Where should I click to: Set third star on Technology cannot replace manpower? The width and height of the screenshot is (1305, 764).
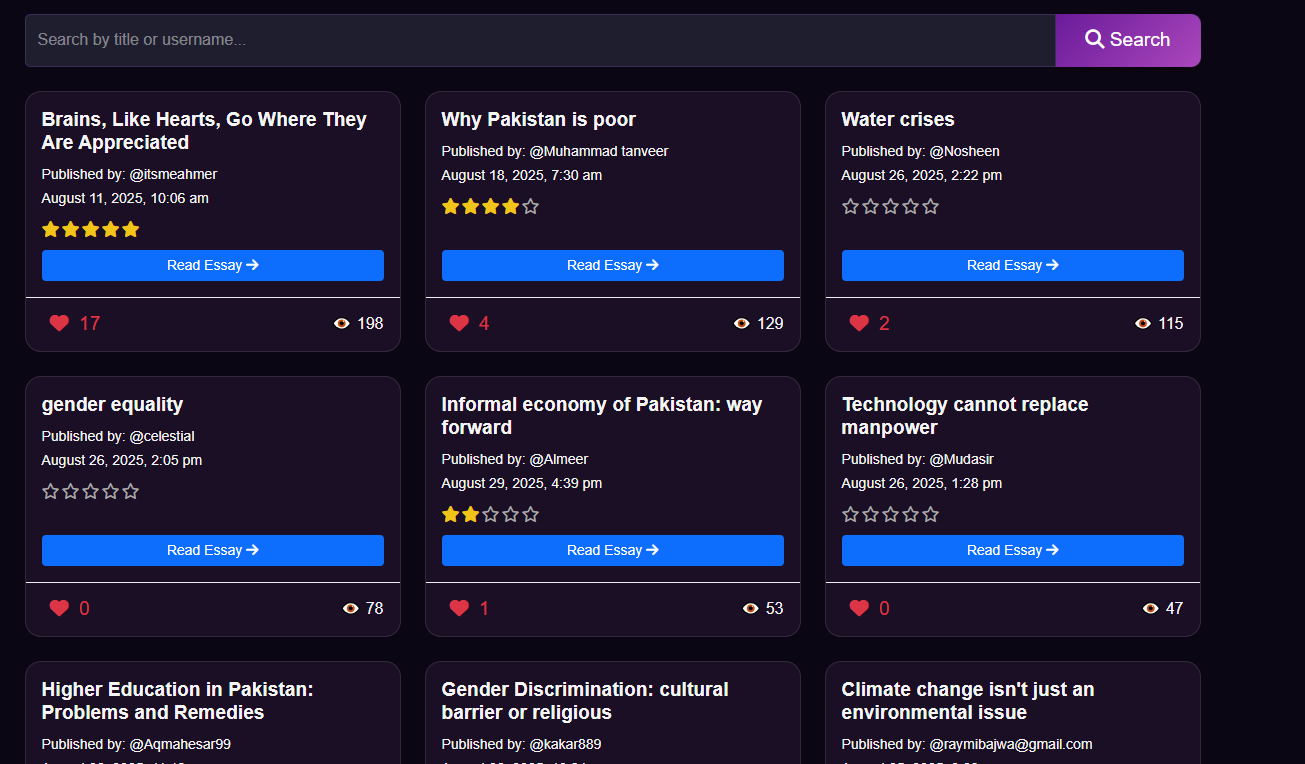click(x=890, y=514)
